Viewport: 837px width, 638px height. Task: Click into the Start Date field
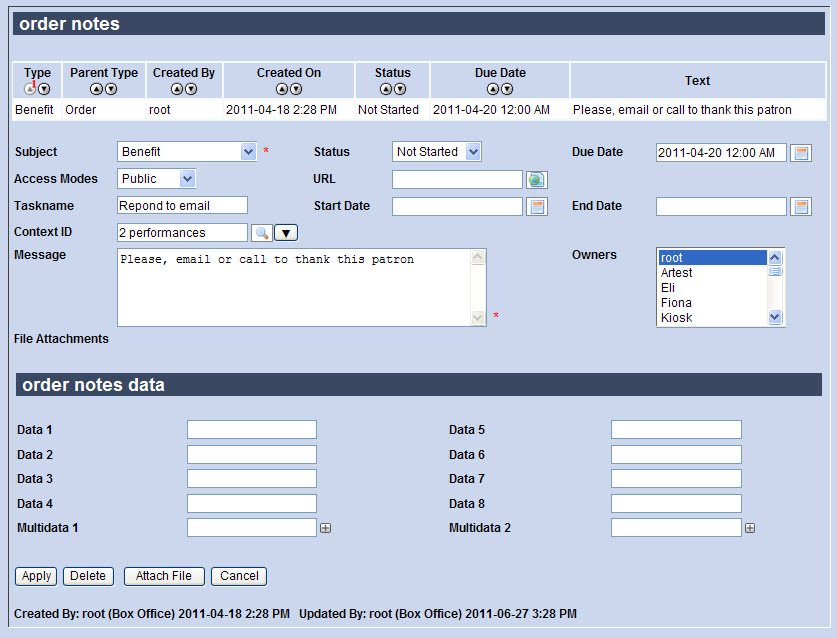pos(457,207)
